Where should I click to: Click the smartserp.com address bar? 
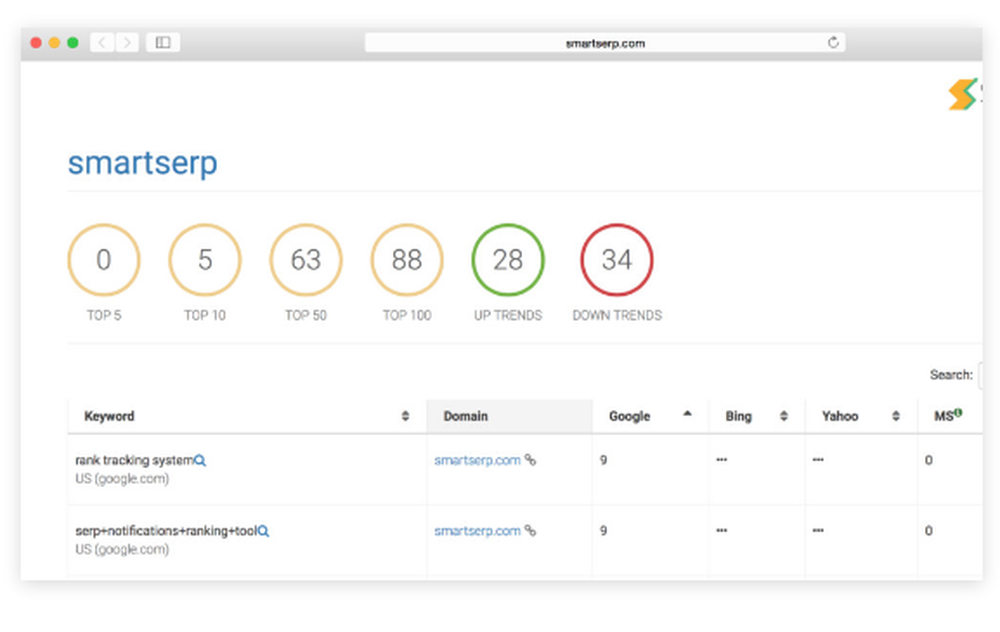(x=605, y=43)
